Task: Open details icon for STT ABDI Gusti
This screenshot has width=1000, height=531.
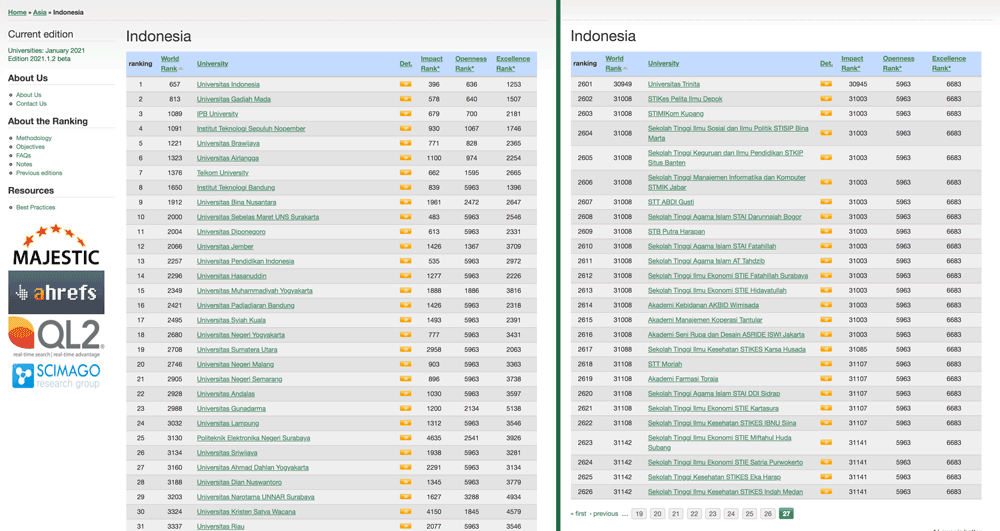Action: pos(826,202)
